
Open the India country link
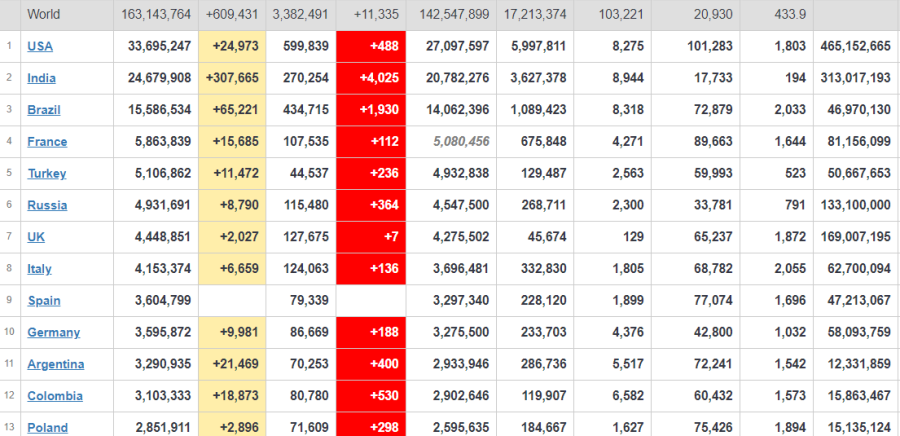[x=41, y=78]
